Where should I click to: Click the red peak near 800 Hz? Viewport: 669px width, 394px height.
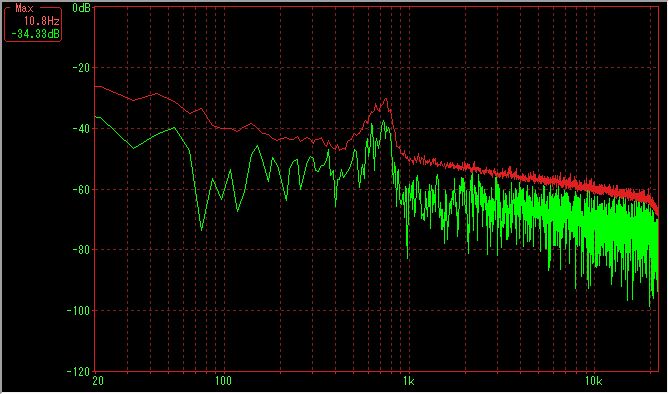click(386, 99)
